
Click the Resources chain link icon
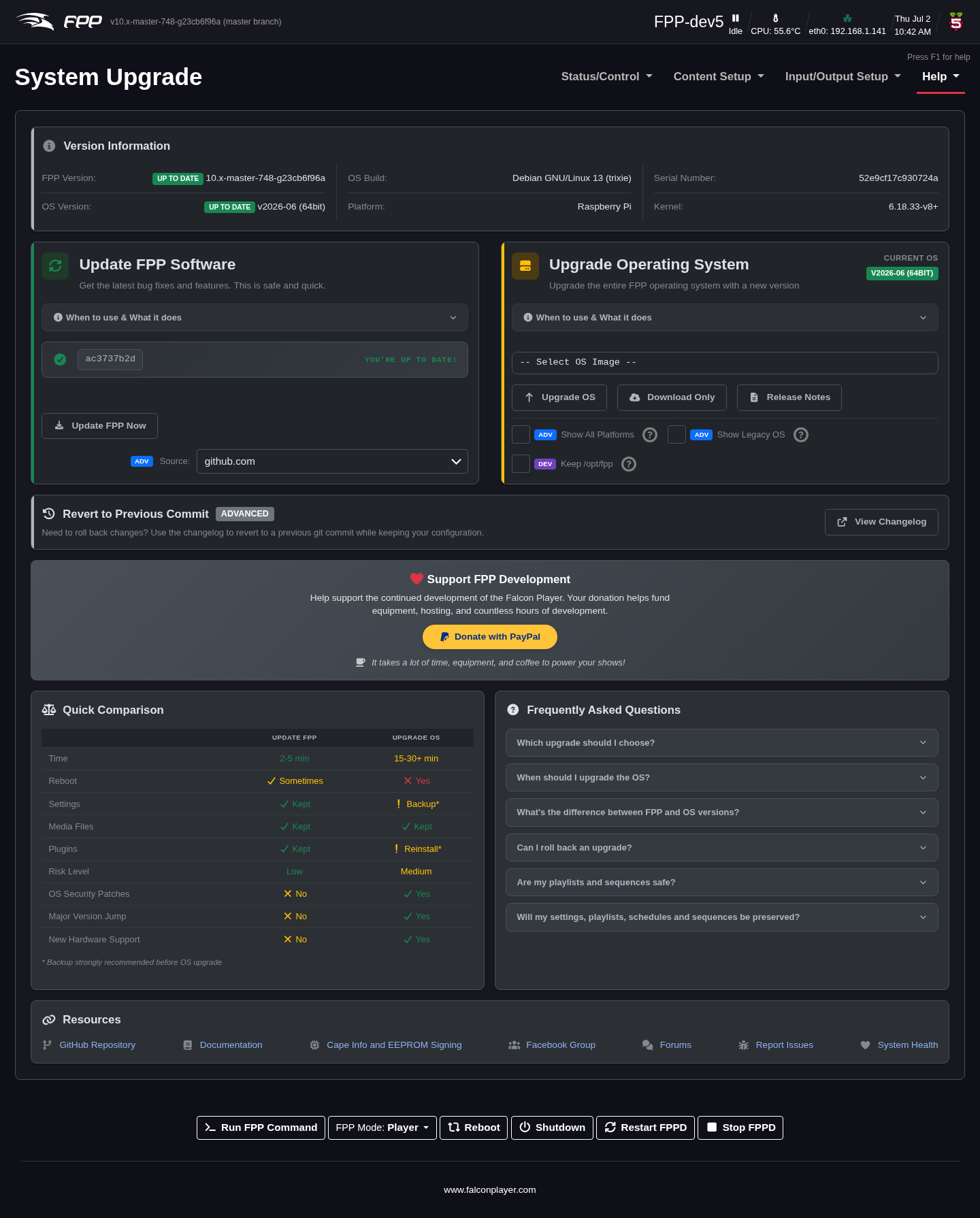click(x=49, y=1019)
